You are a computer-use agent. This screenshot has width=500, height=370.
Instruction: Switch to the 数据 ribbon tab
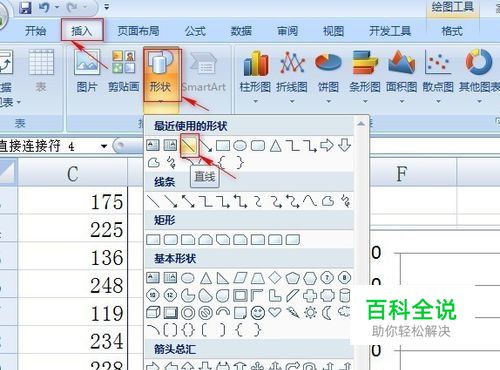pos(241,31)
